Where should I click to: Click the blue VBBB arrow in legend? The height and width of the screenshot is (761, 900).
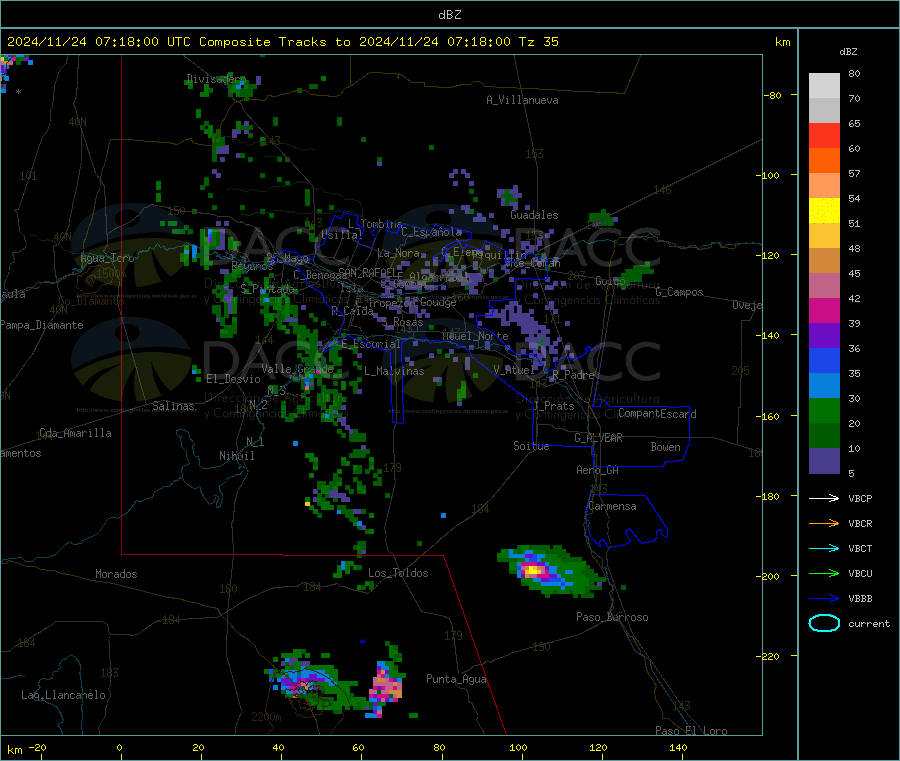824,599
